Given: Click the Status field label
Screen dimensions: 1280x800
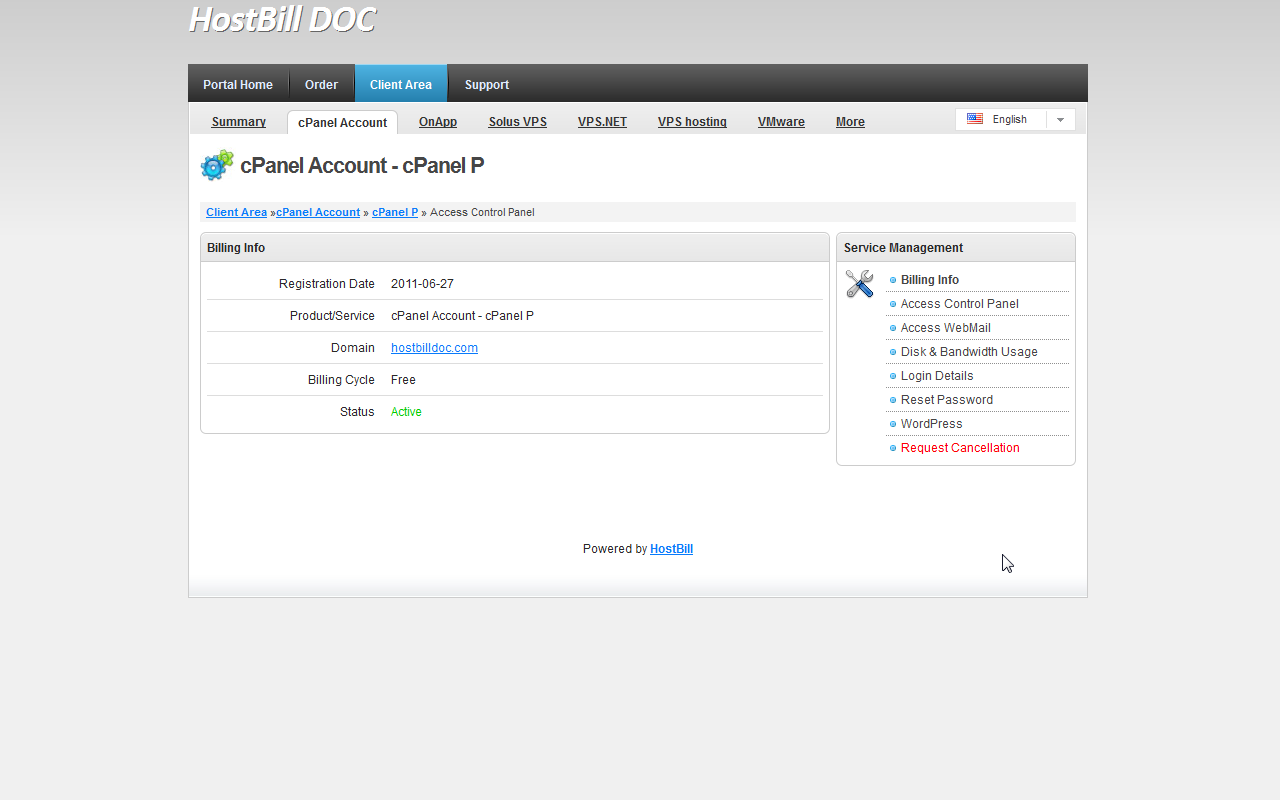Looking at the screenshot, I should (357, 412).
